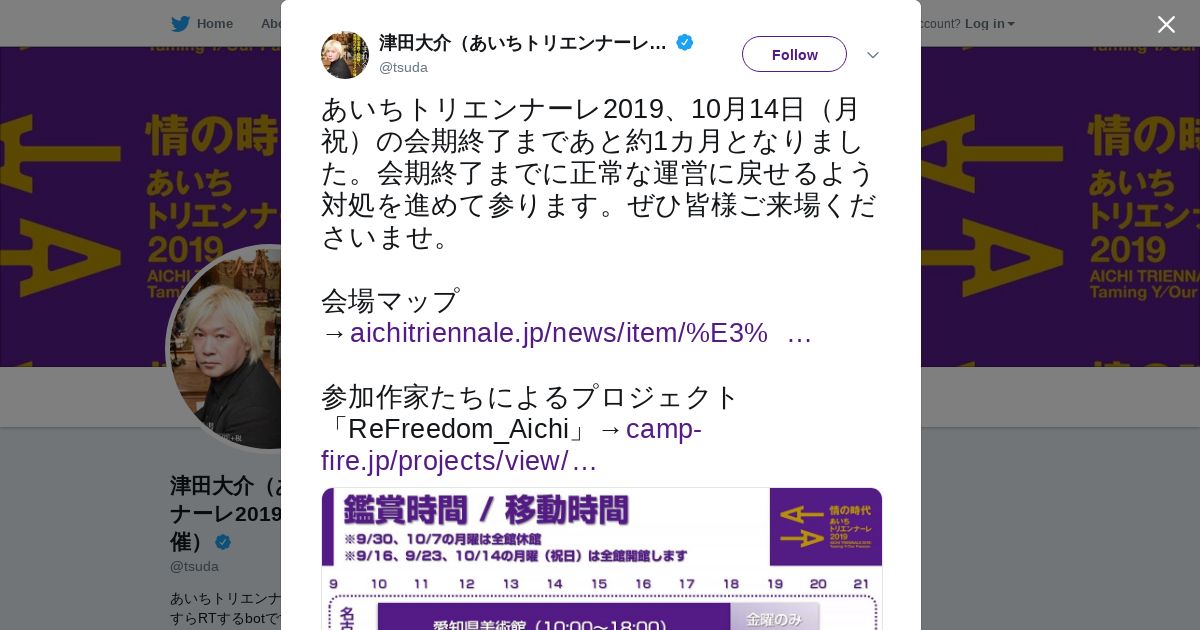Open the Twitter bird Home icon
The width and height of the screenshot is (1200, 630).
click(x=180, y=23)
